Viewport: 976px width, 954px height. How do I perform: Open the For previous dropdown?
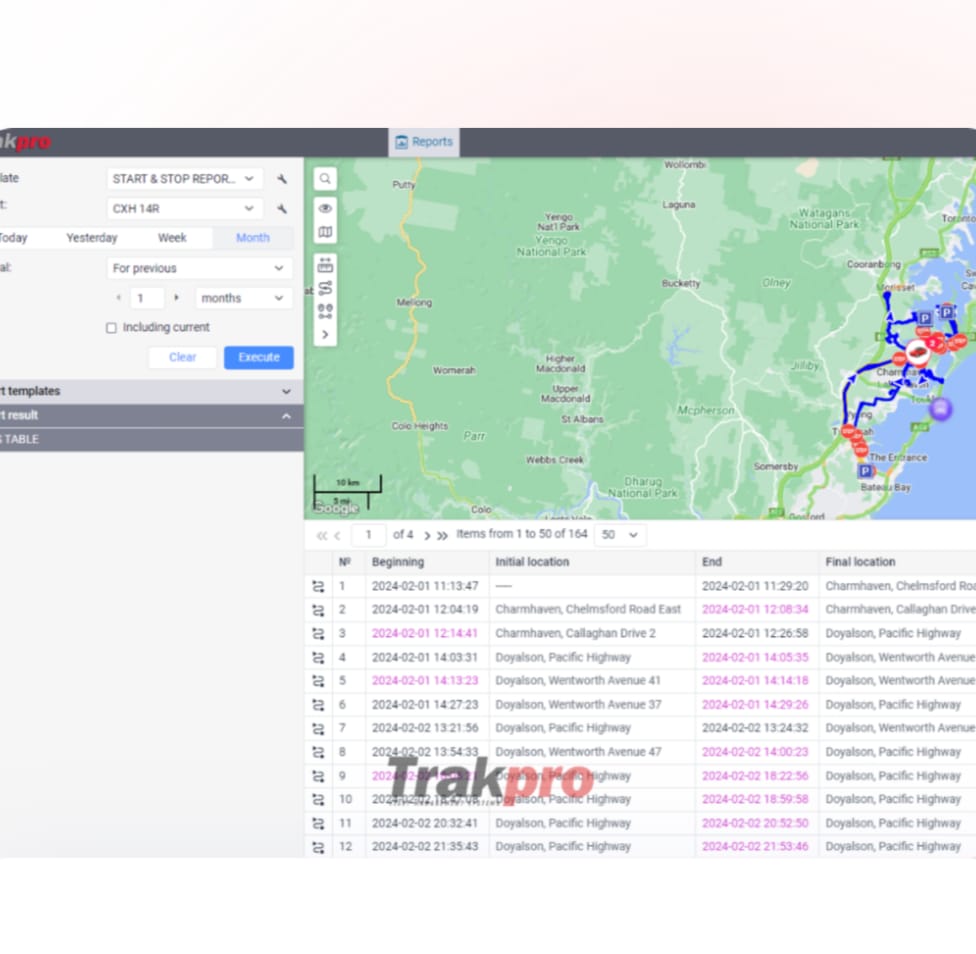point(198,268)
